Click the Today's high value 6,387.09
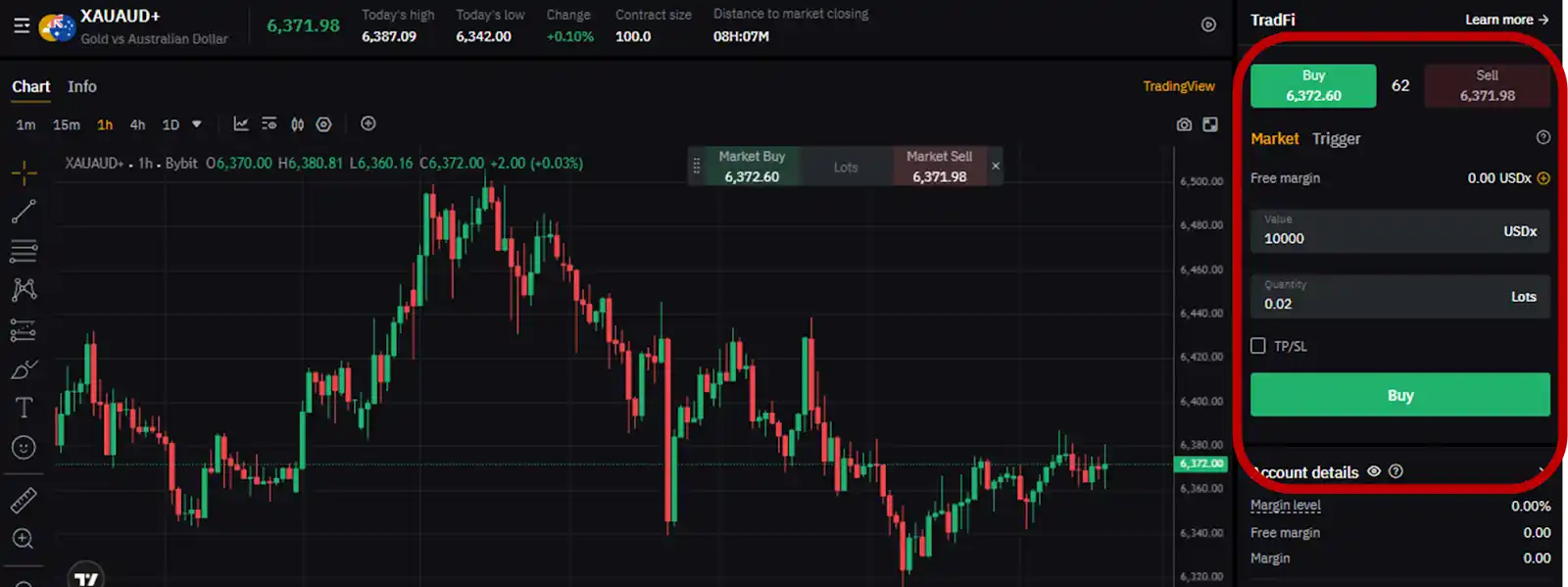 point(389,36)
